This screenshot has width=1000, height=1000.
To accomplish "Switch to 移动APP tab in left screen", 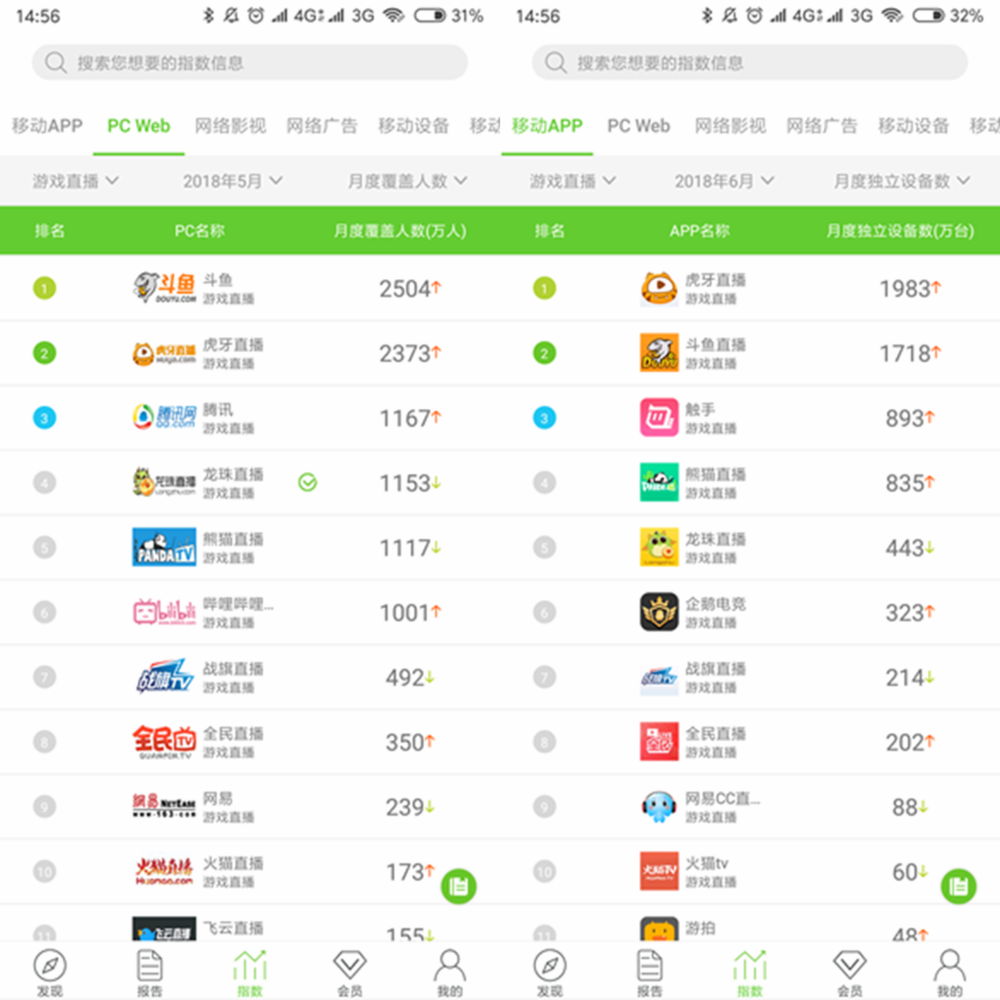I will pyautogui.click(x=47, y=126).
